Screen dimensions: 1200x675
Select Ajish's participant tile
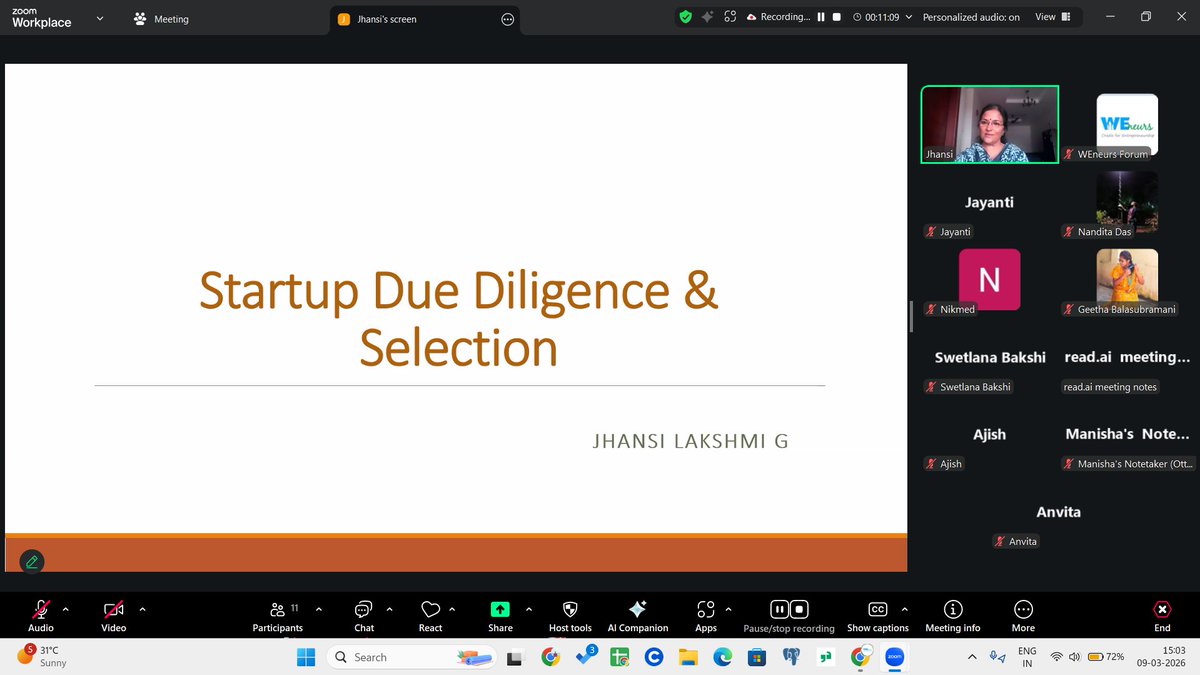click(989, 435)
